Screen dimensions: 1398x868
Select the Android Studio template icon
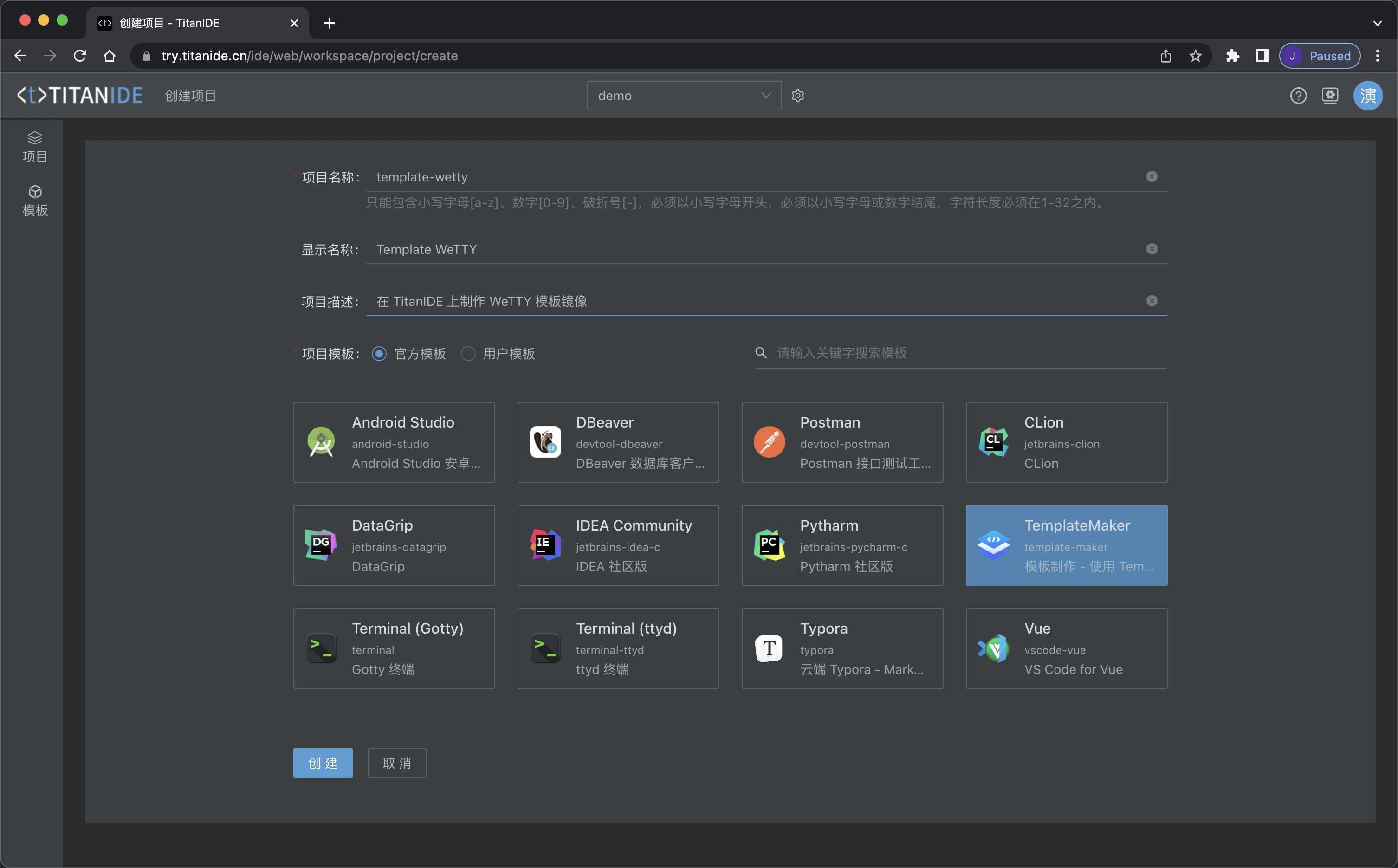[321, 442]
